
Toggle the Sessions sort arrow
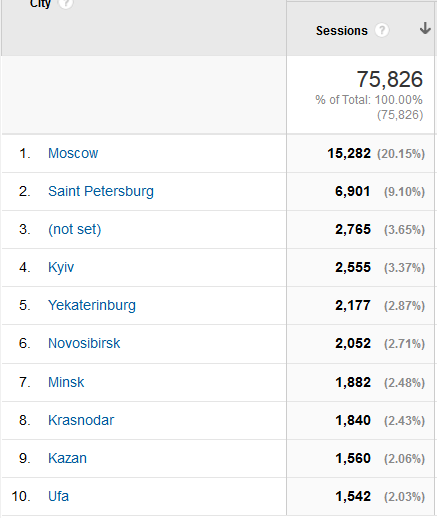425,28
